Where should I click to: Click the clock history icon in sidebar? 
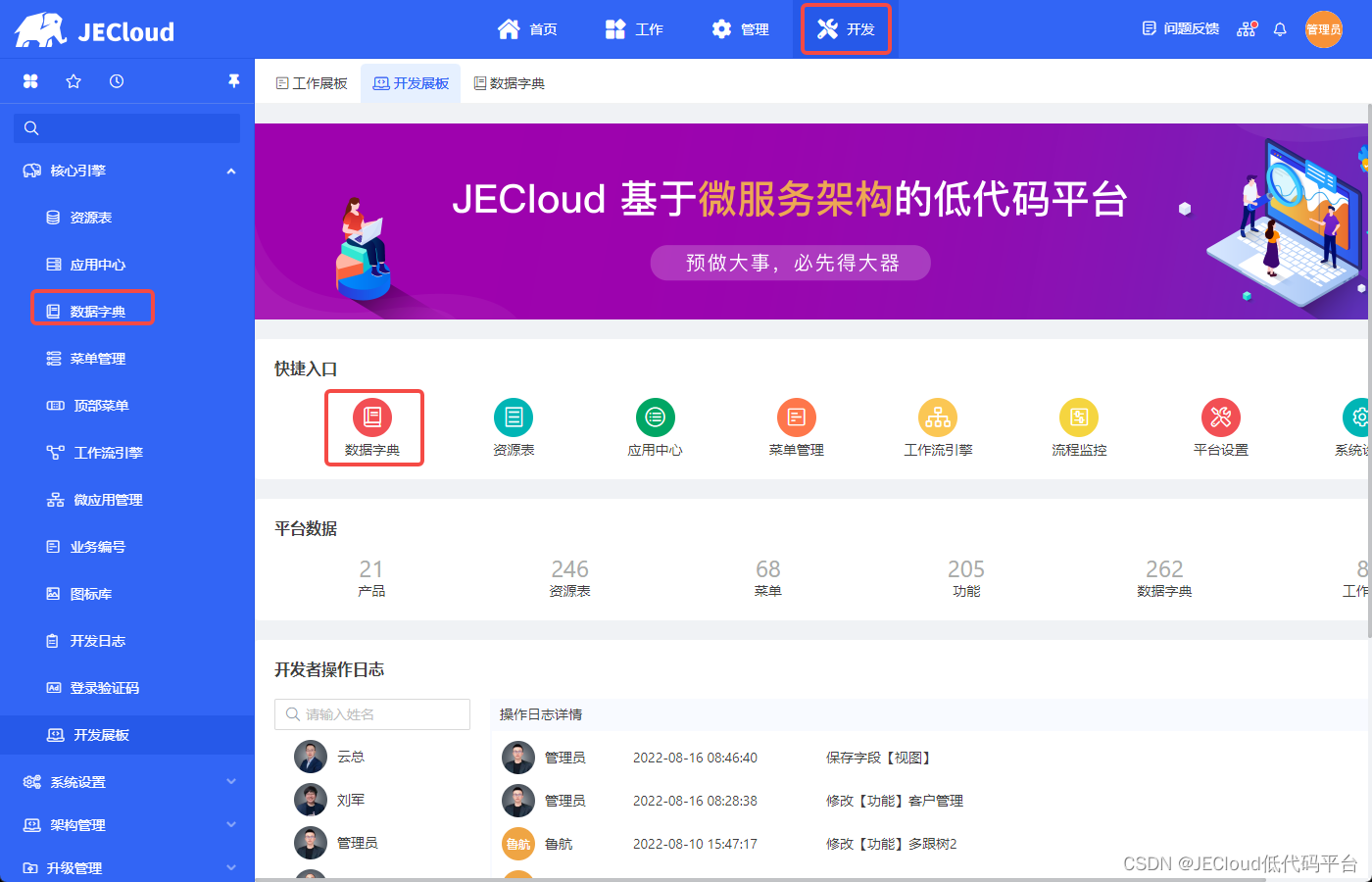pyautogui.click(x=117, y=81)
